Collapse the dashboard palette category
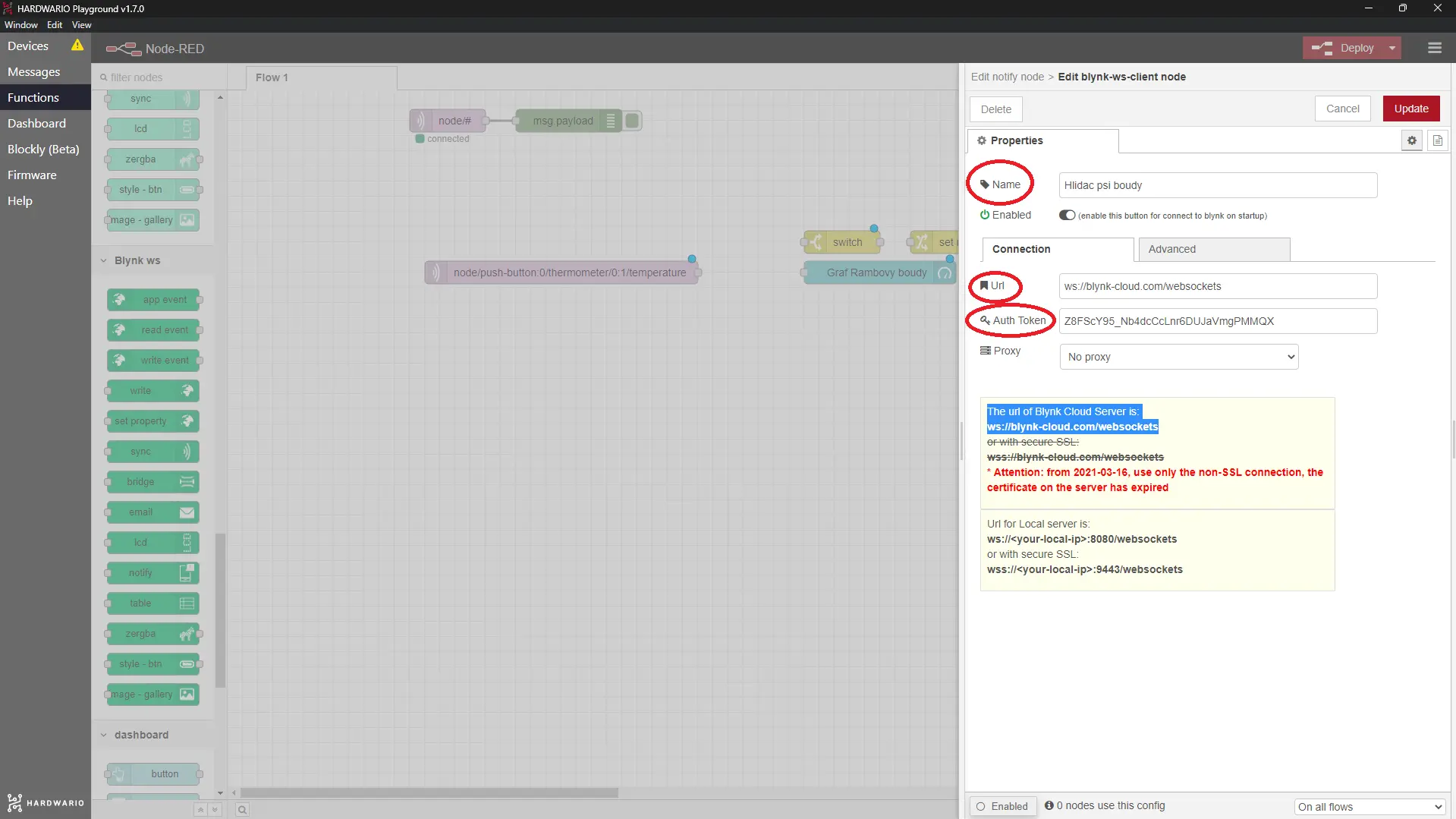 pos(153,735)
